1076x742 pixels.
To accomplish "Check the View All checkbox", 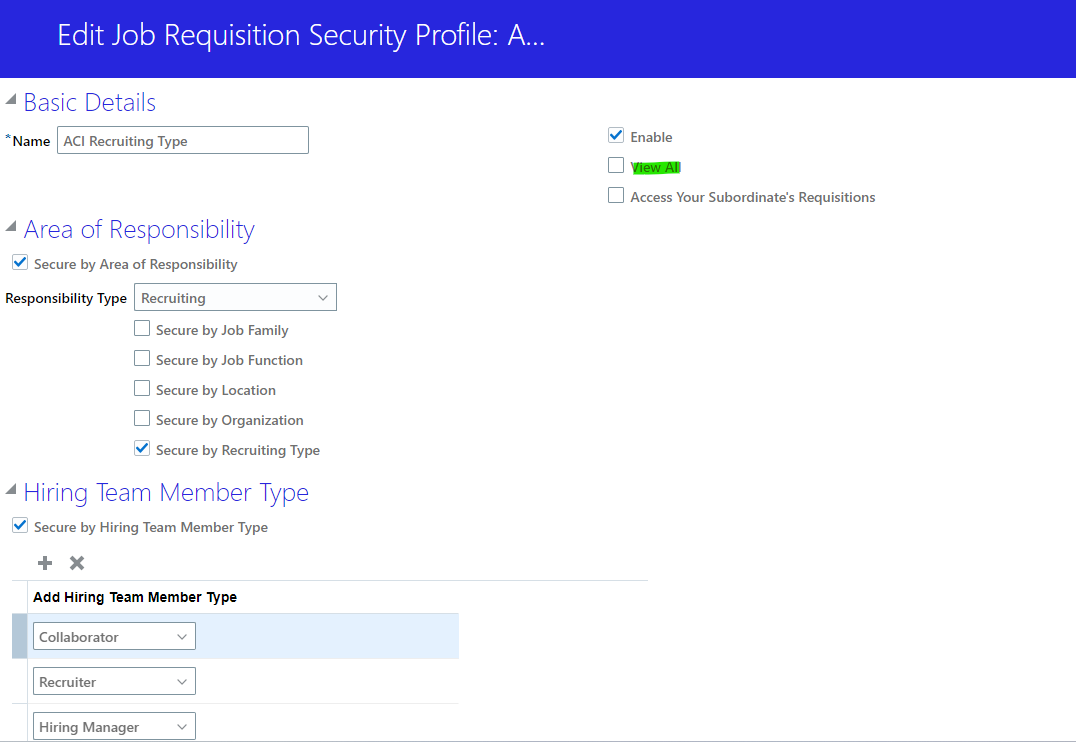I will coord(615,164).
